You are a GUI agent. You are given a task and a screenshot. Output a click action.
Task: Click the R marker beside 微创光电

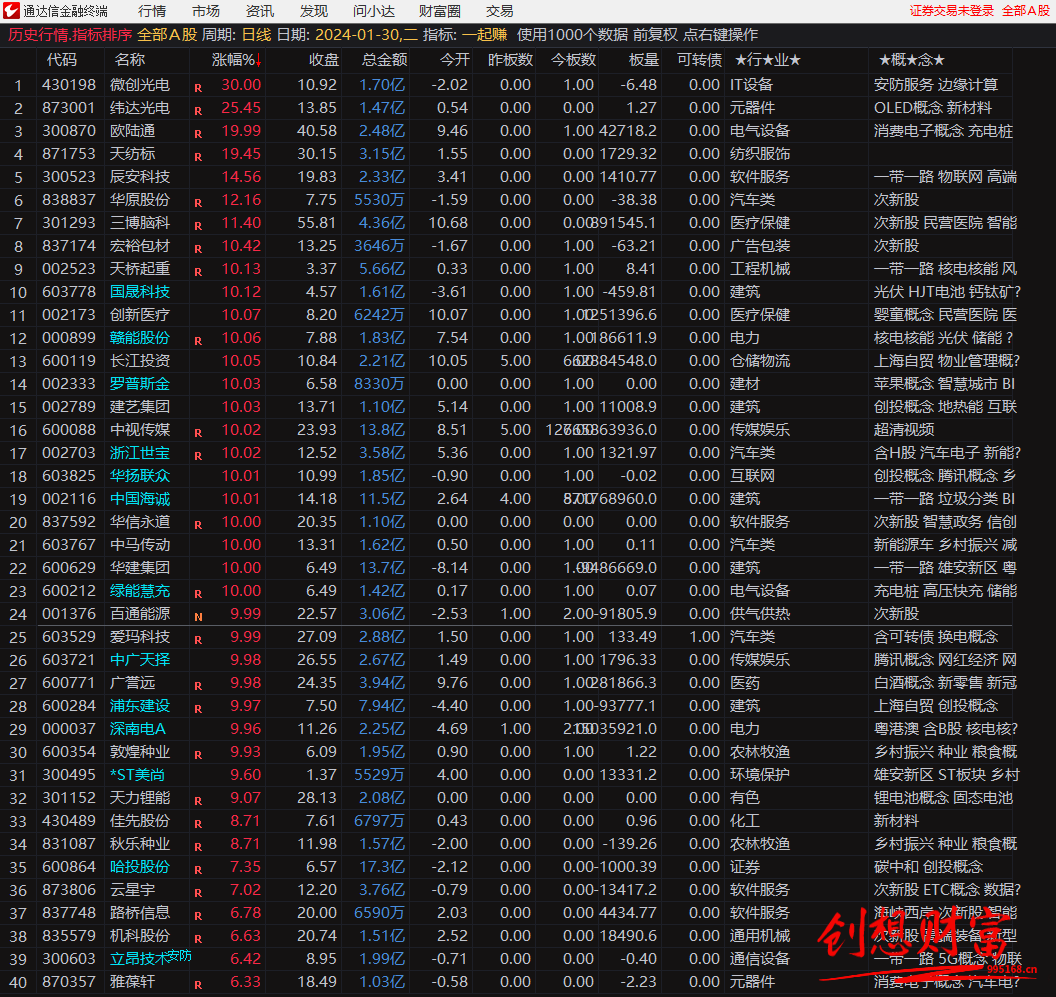[x=198, y=88]
